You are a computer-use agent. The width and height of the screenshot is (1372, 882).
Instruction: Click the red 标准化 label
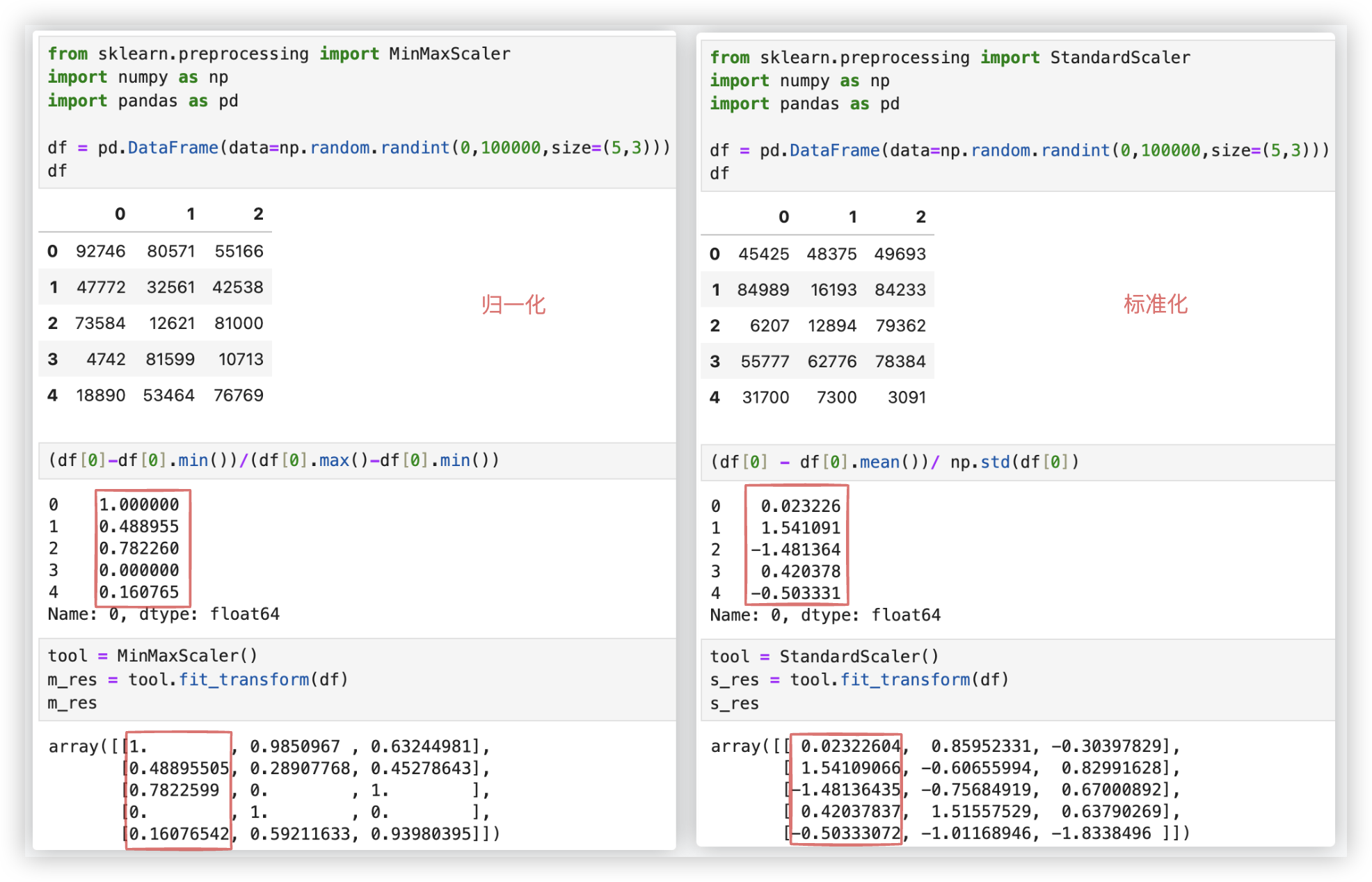1156,304
